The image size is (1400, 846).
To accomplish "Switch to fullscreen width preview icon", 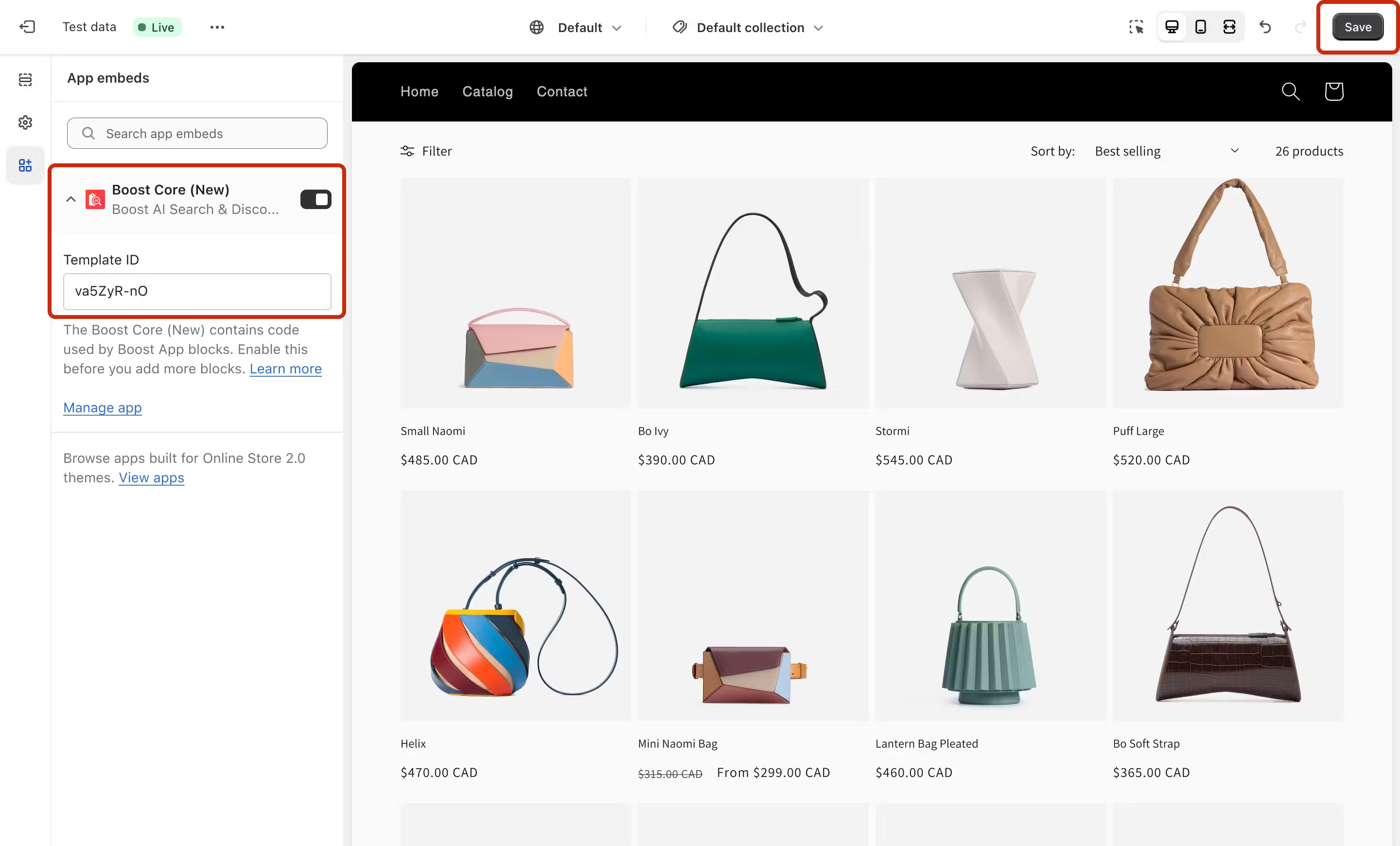I will pos(1229,27).
